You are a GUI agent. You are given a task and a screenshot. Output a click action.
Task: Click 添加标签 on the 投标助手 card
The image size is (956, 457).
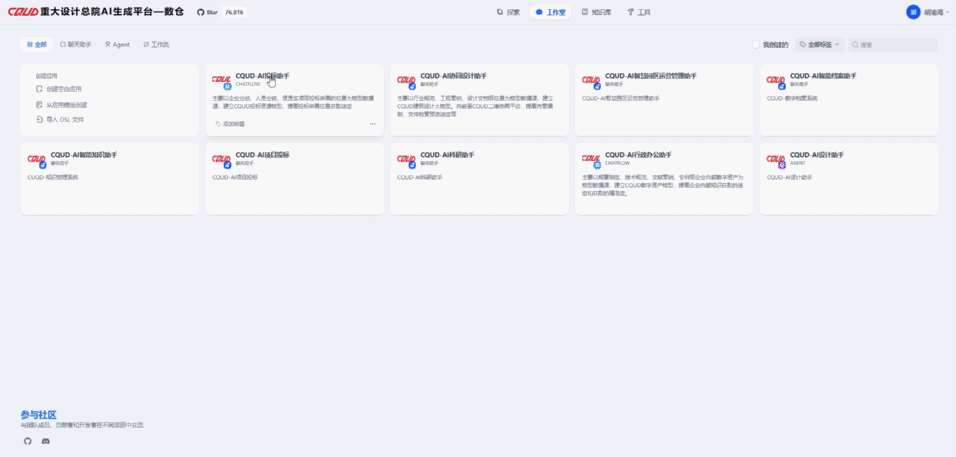pos(230,124)
